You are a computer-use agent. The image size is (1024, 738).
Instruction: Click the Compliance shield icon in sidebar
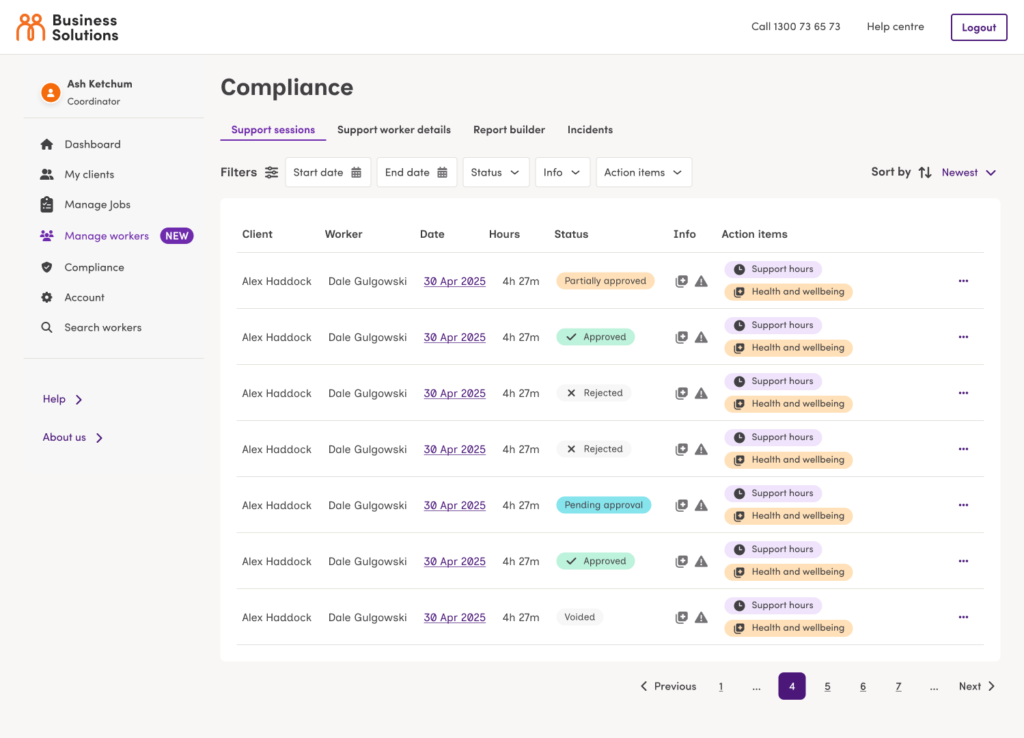tap(46, 268)
